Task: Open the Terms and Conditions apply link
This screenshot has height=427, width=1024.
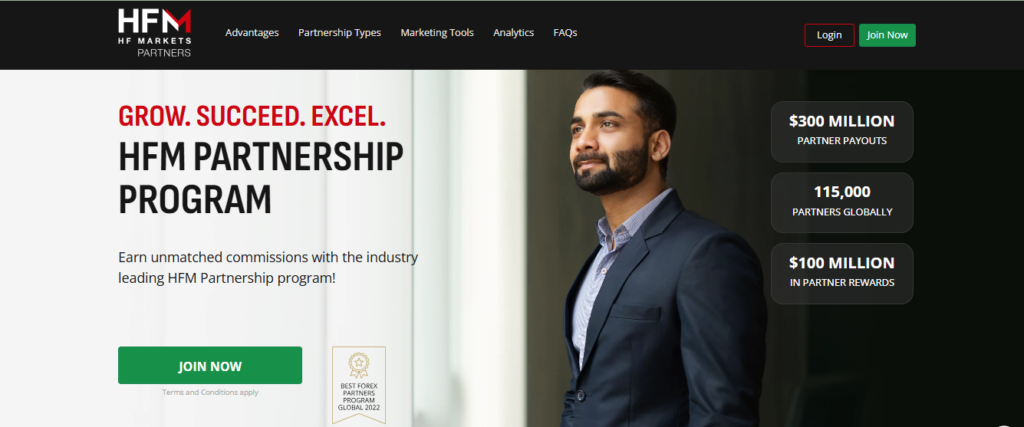Action: (210, 392)
